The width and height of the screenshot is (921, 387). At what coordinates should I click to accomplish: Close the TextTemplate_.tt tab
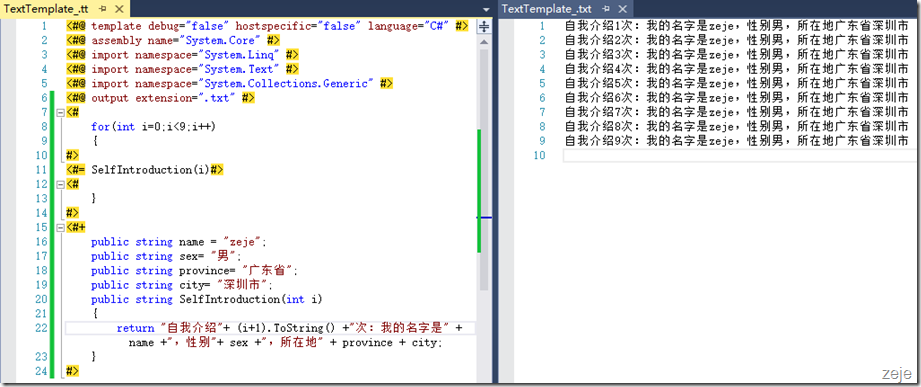119,9
